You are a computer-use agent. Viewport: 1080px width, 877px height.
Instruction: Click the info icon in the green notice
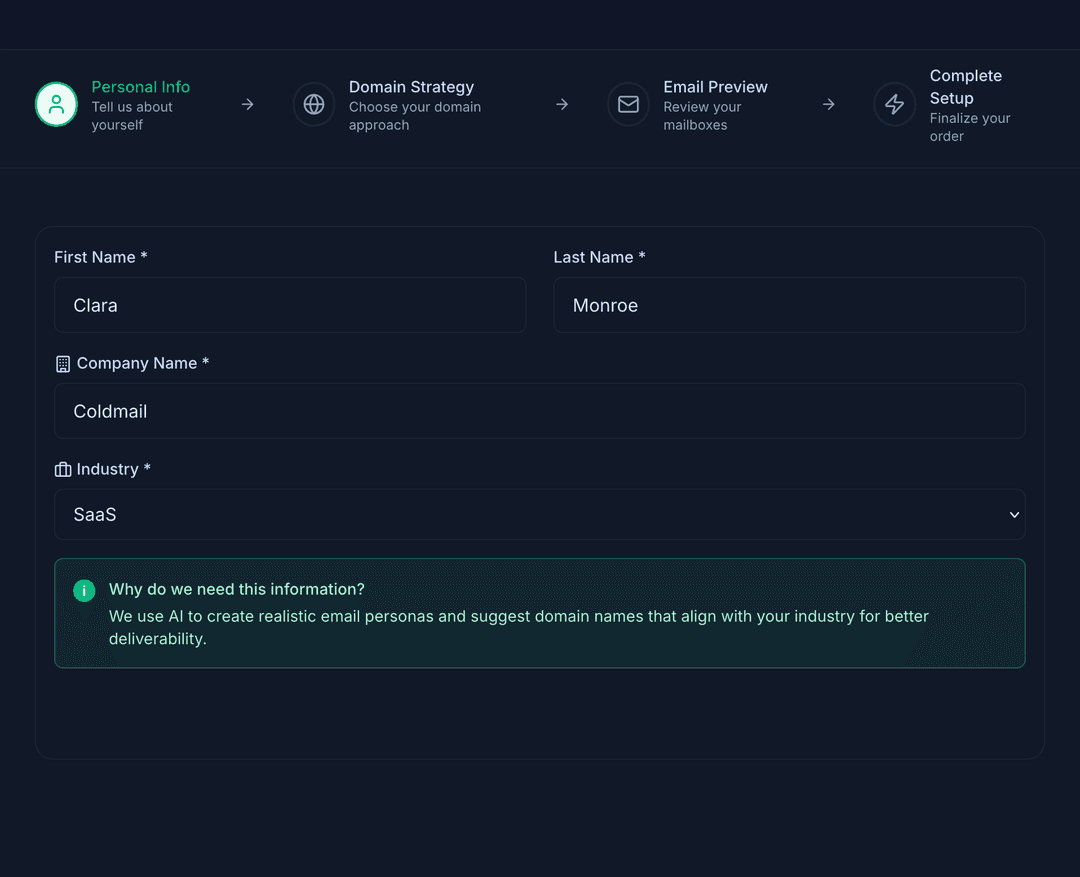84,591
